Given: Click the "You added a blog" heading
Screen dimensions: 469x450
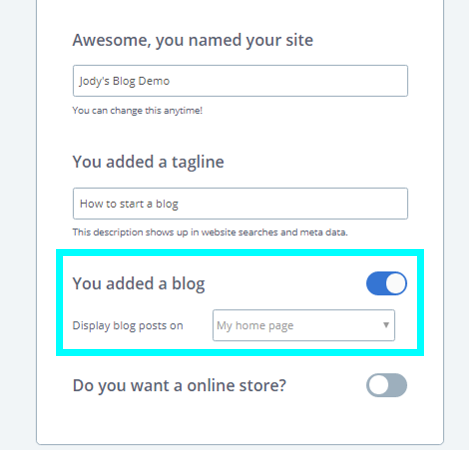Looking at the screenshot, I should 139,284.
